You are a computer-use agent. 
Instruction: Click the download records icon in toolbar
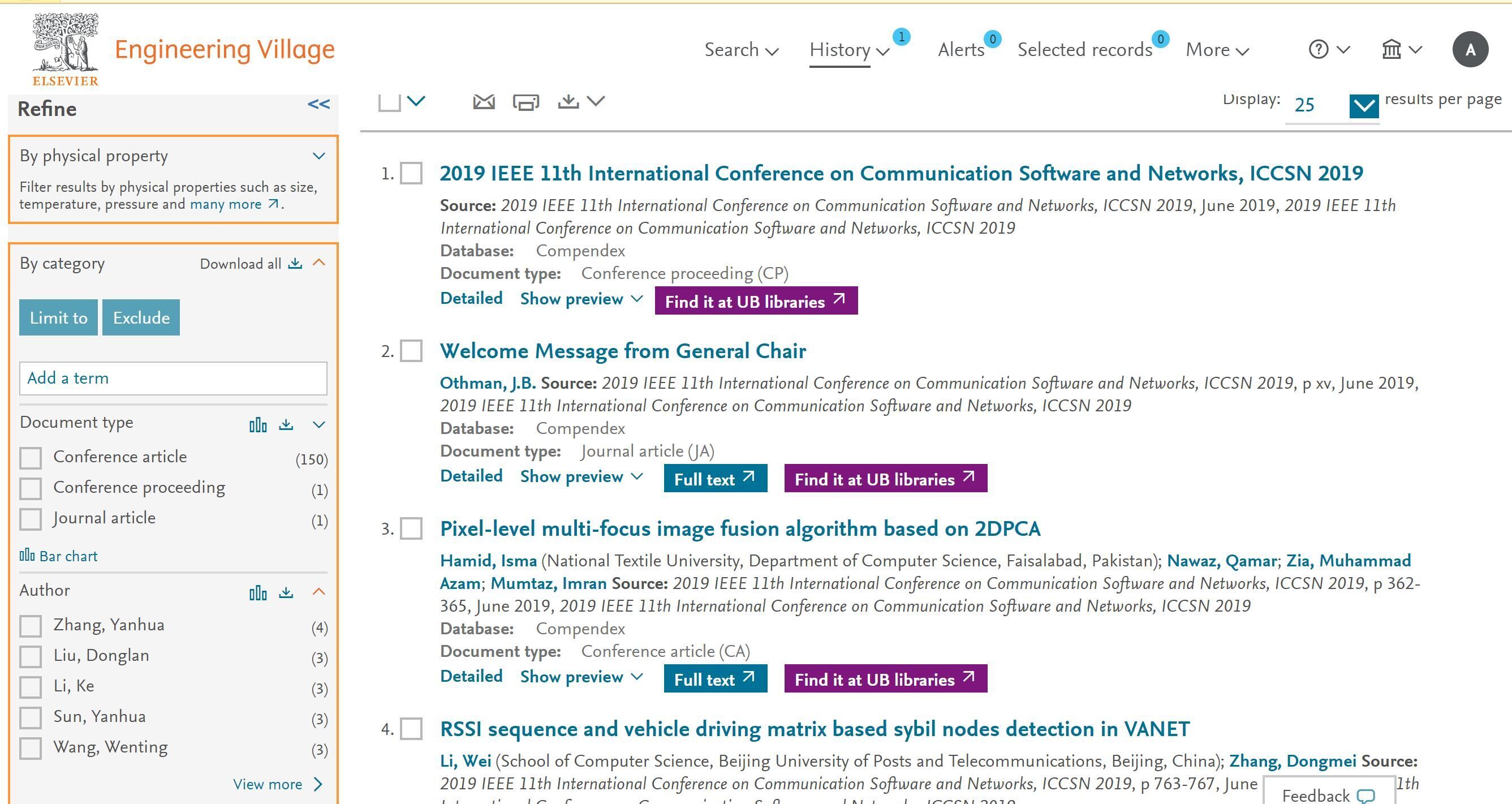coord(567,102)
